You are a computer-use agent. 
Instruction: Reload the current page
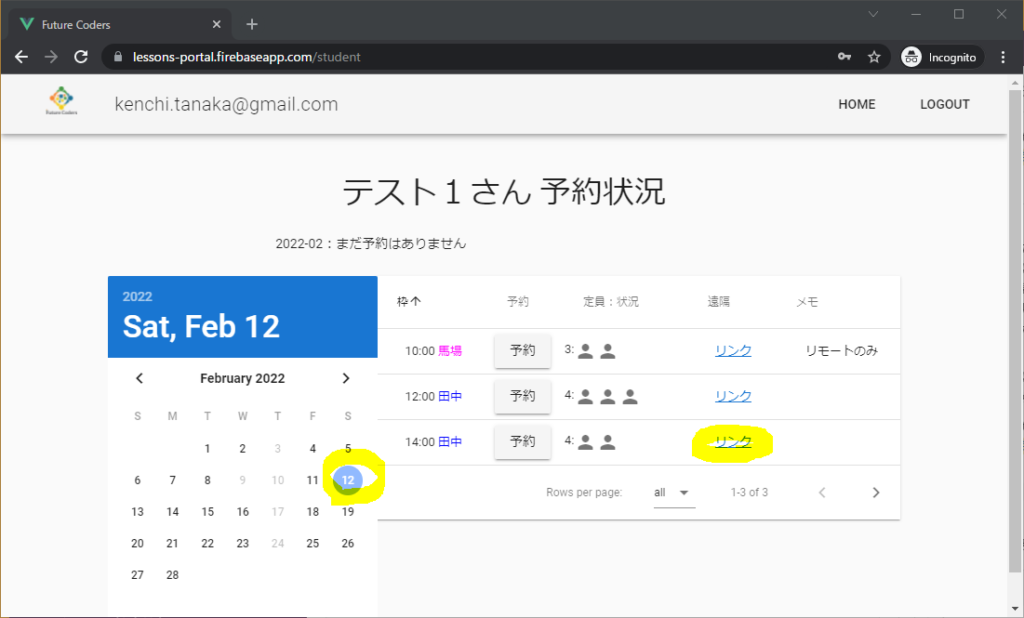click(81, 57)
